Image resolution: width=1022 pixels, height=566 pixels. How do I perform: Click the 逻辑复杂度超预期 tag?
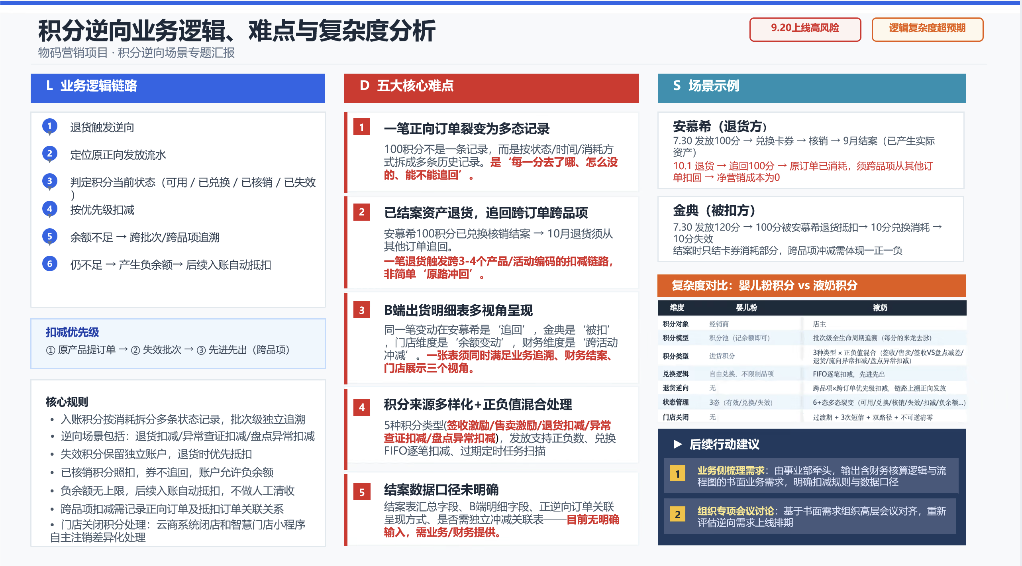click(x=927, y=29)
